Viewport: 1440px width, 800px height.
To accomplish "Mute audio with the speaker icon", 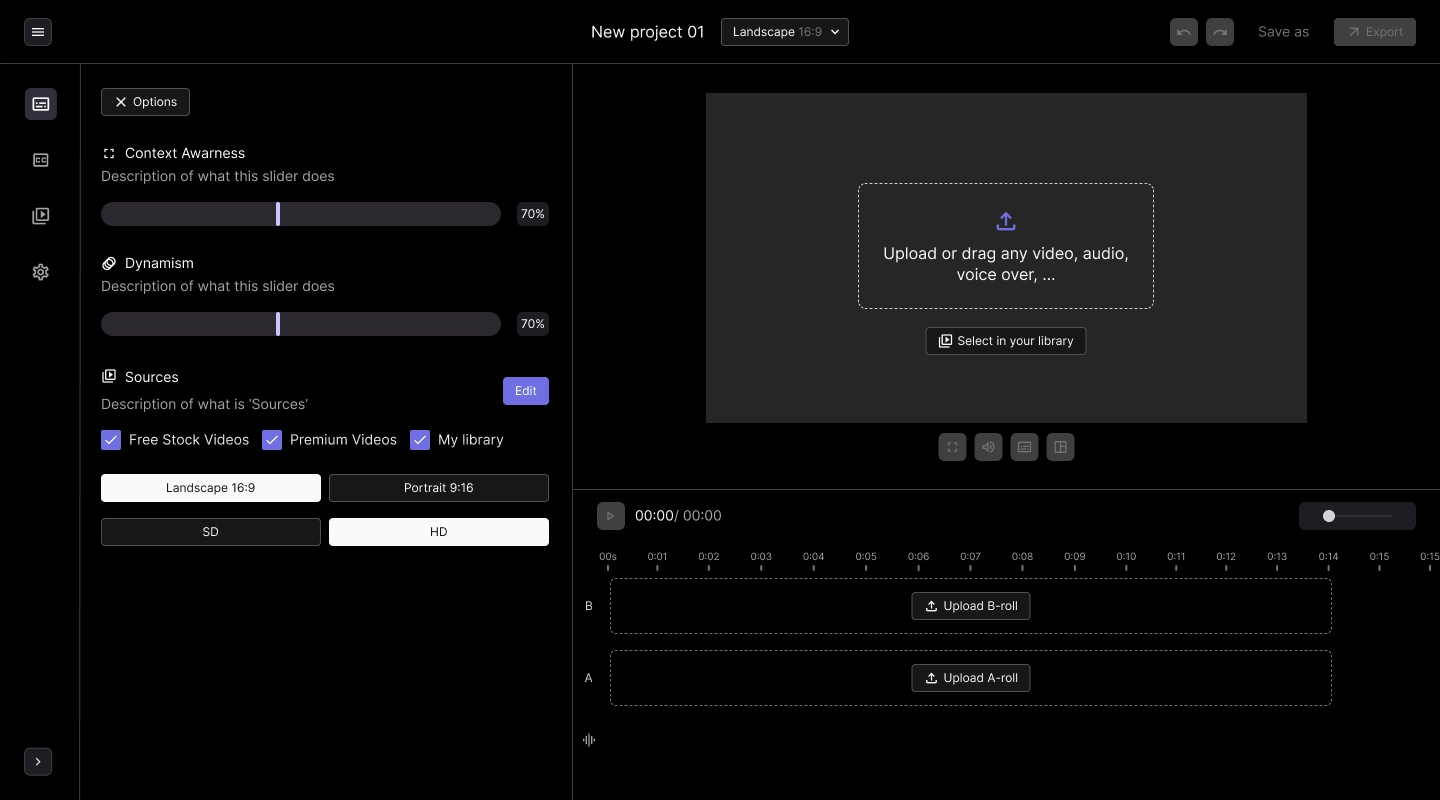I will pos(988,448).
